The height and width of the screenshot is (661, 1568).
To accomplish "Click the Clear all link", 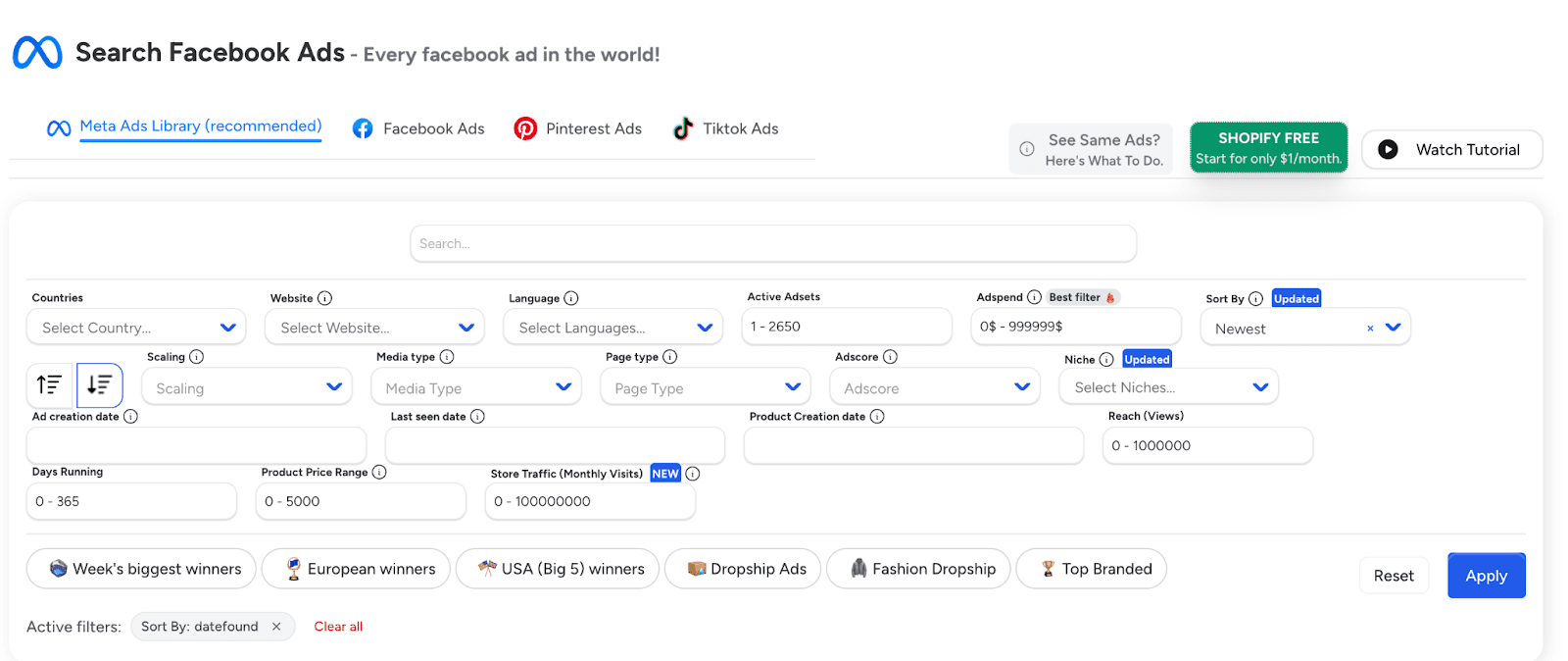I will coord(338,627).
